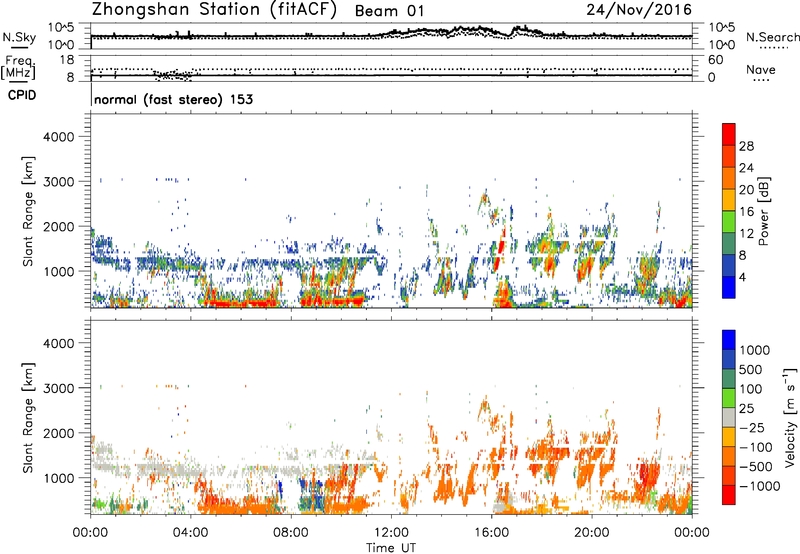This screenshot has height=554, width=800.
Task: Click the '24' power colorbar value
Action: [x=746, y=168]
